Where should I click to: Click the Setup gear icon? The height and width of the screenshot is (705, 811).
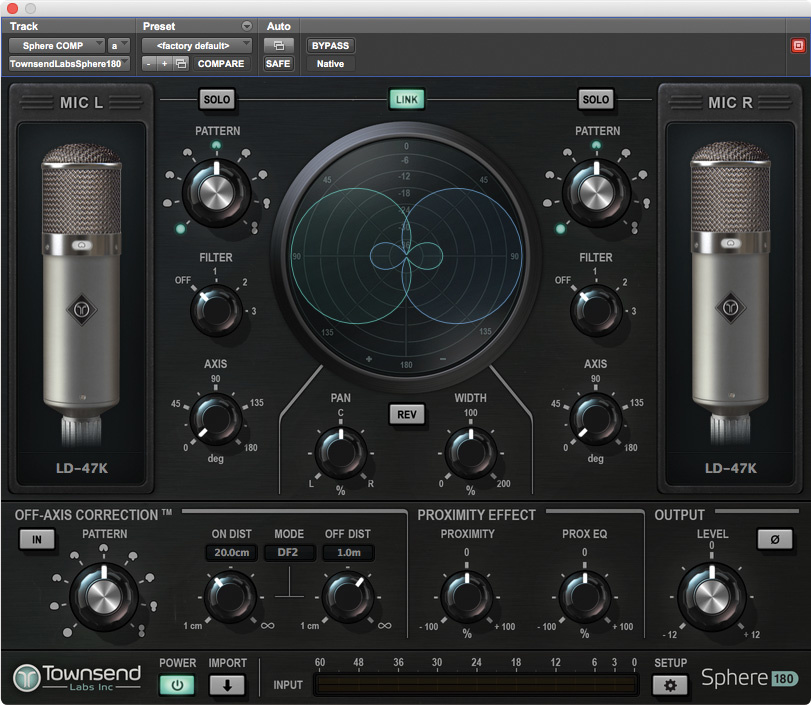coord(670,685)
